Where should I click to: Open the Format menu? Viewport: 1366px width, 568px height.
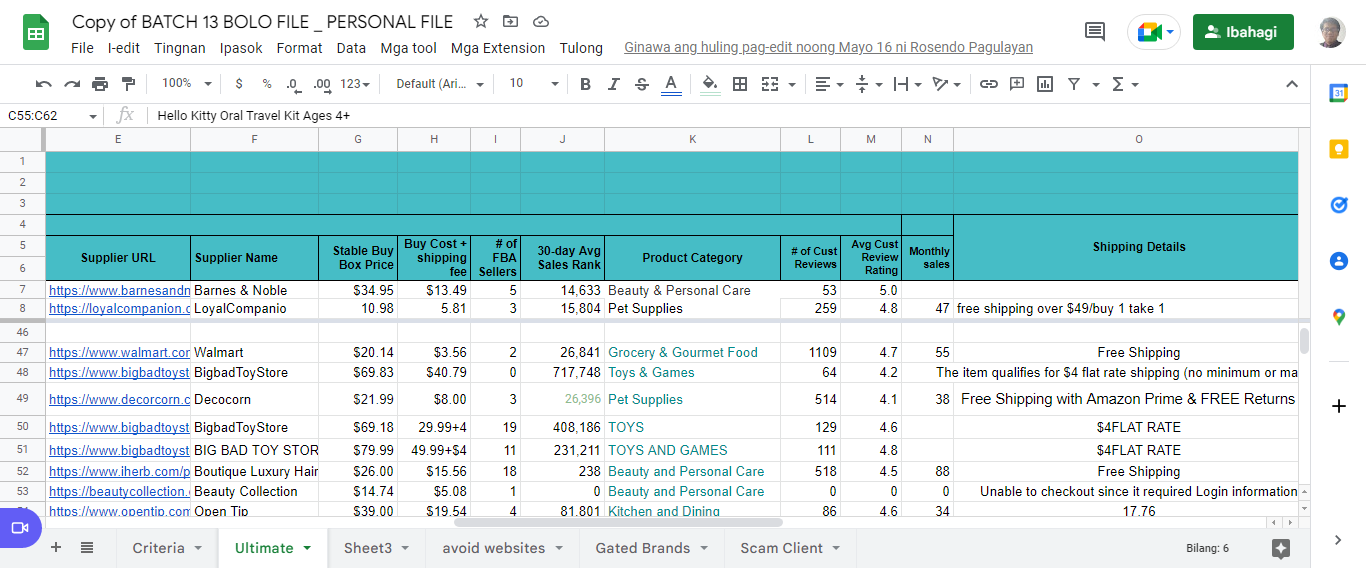click(299, 48)
